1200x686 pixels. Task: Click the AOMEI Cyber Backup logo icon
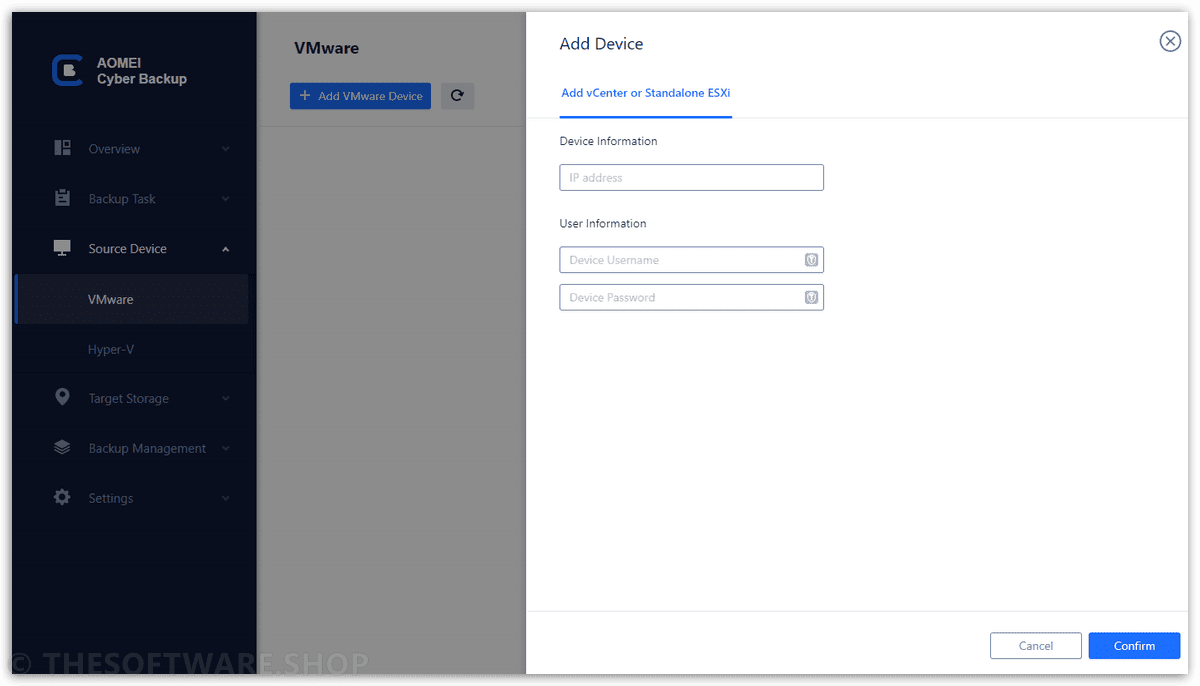pos(67,70)
